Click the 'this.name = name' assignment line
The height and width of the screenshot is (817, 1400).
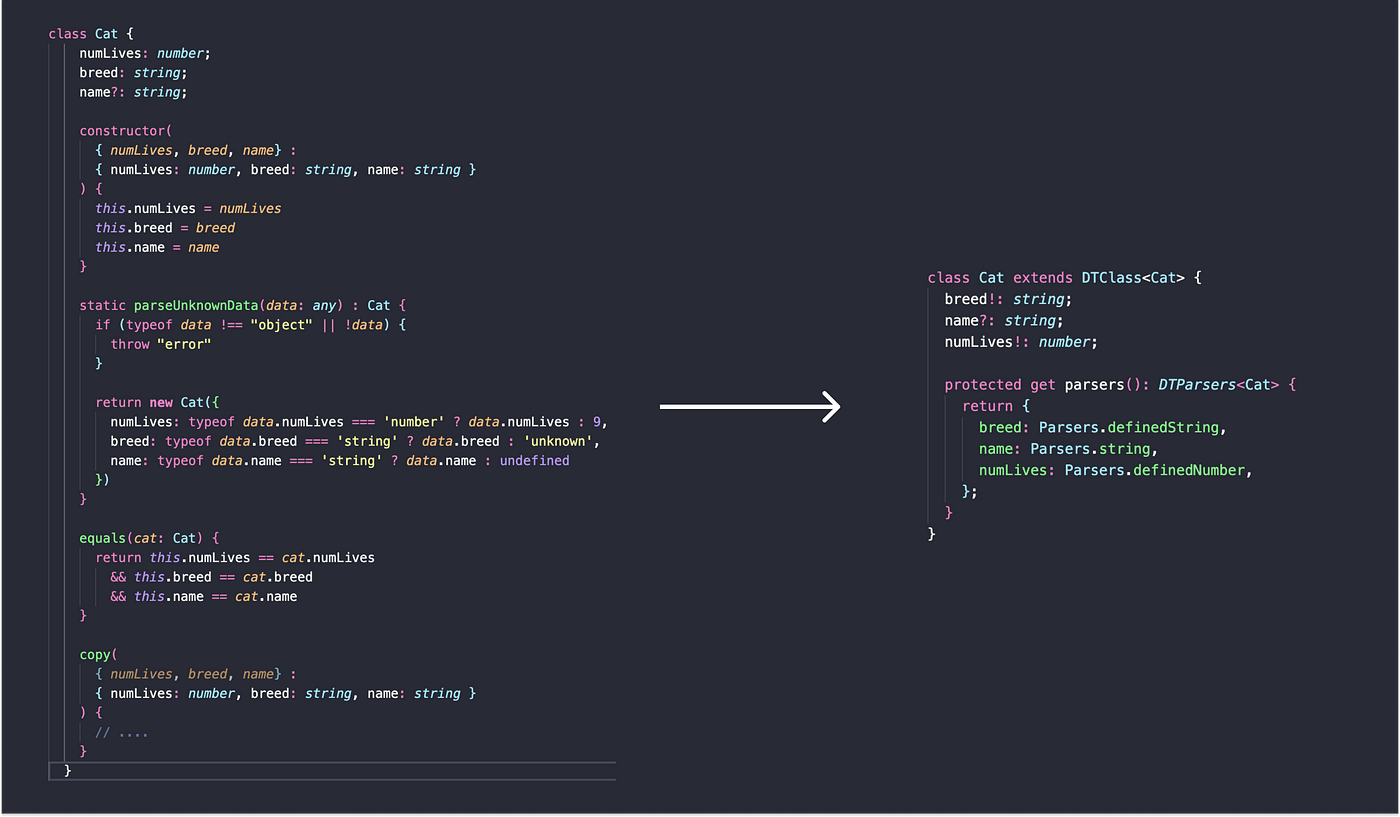(x=157, y=247)
